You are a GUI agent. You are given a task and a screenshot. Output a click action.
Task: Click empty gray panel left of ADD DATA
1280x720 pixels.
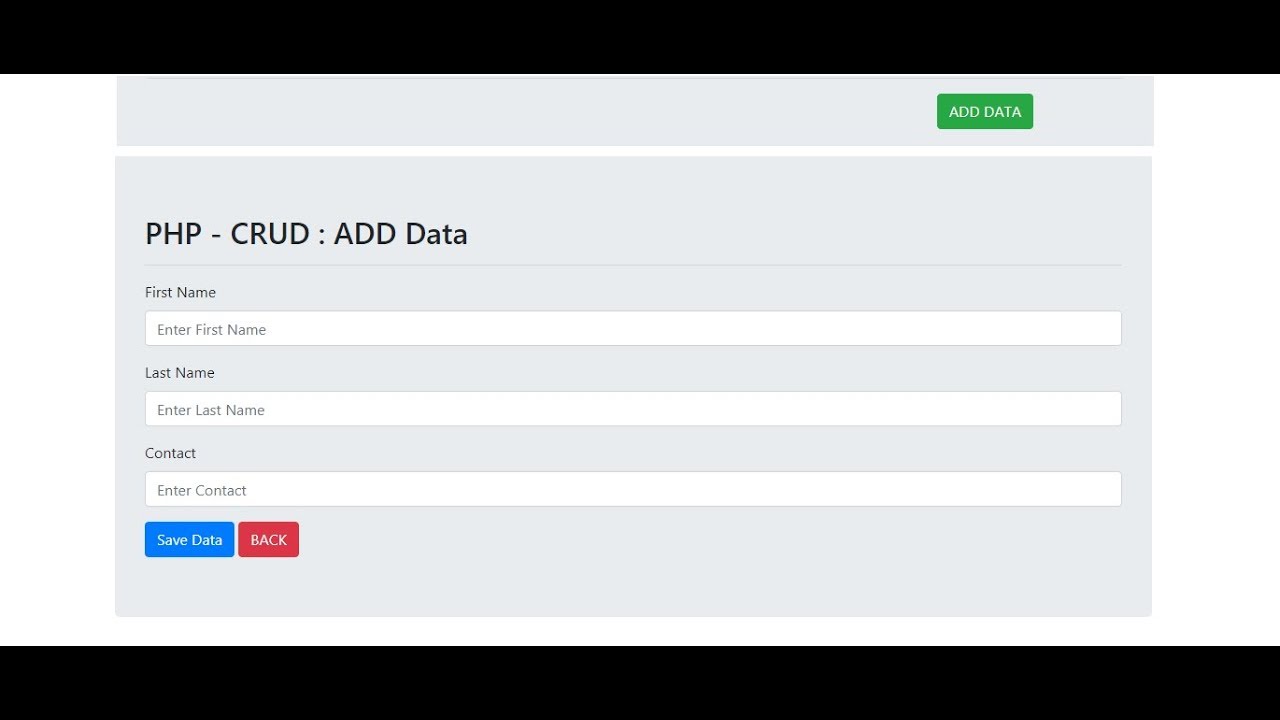pos(500,112)
